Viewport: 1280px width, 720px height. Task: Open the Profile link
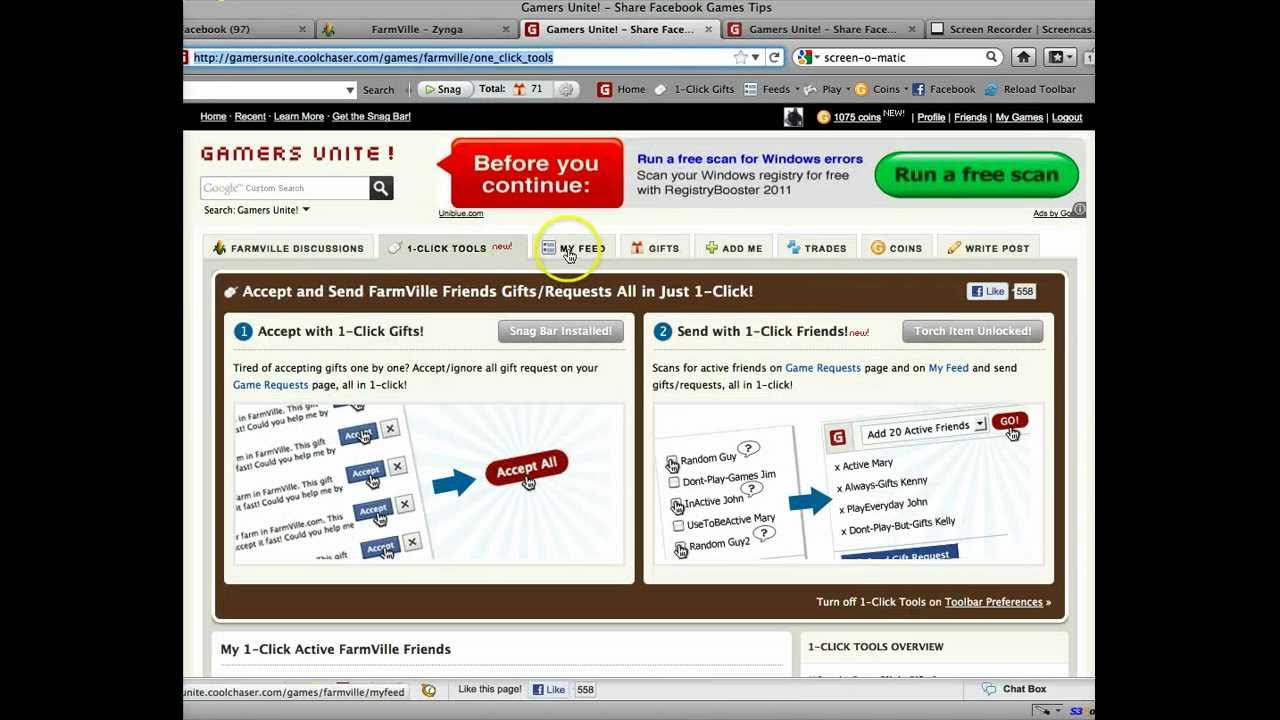931,118
